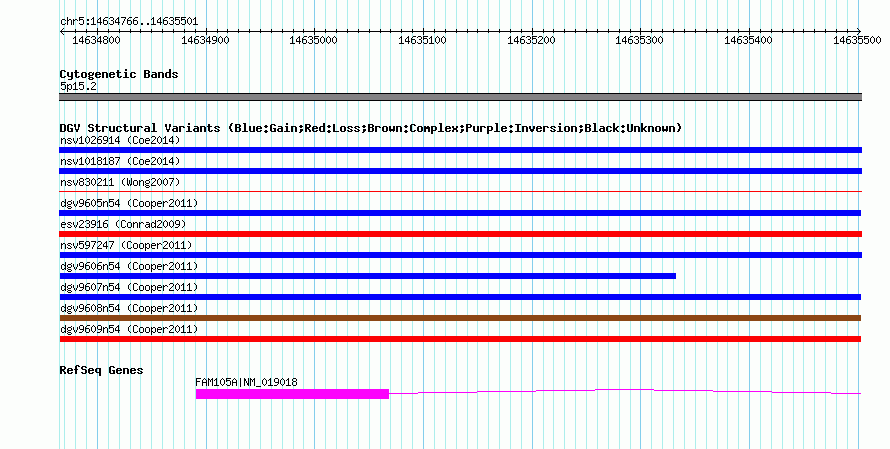Click the dgv9606n54 (Cooper2011) label
890x449 pixels.
tap(129, 266)
